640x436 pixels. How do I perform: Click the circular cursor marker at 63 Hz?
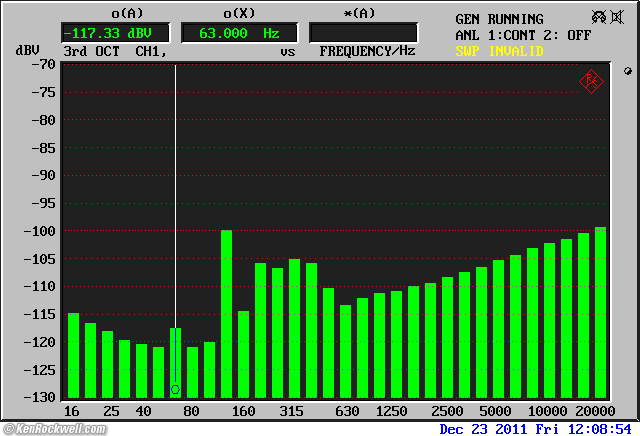point(175,389)
